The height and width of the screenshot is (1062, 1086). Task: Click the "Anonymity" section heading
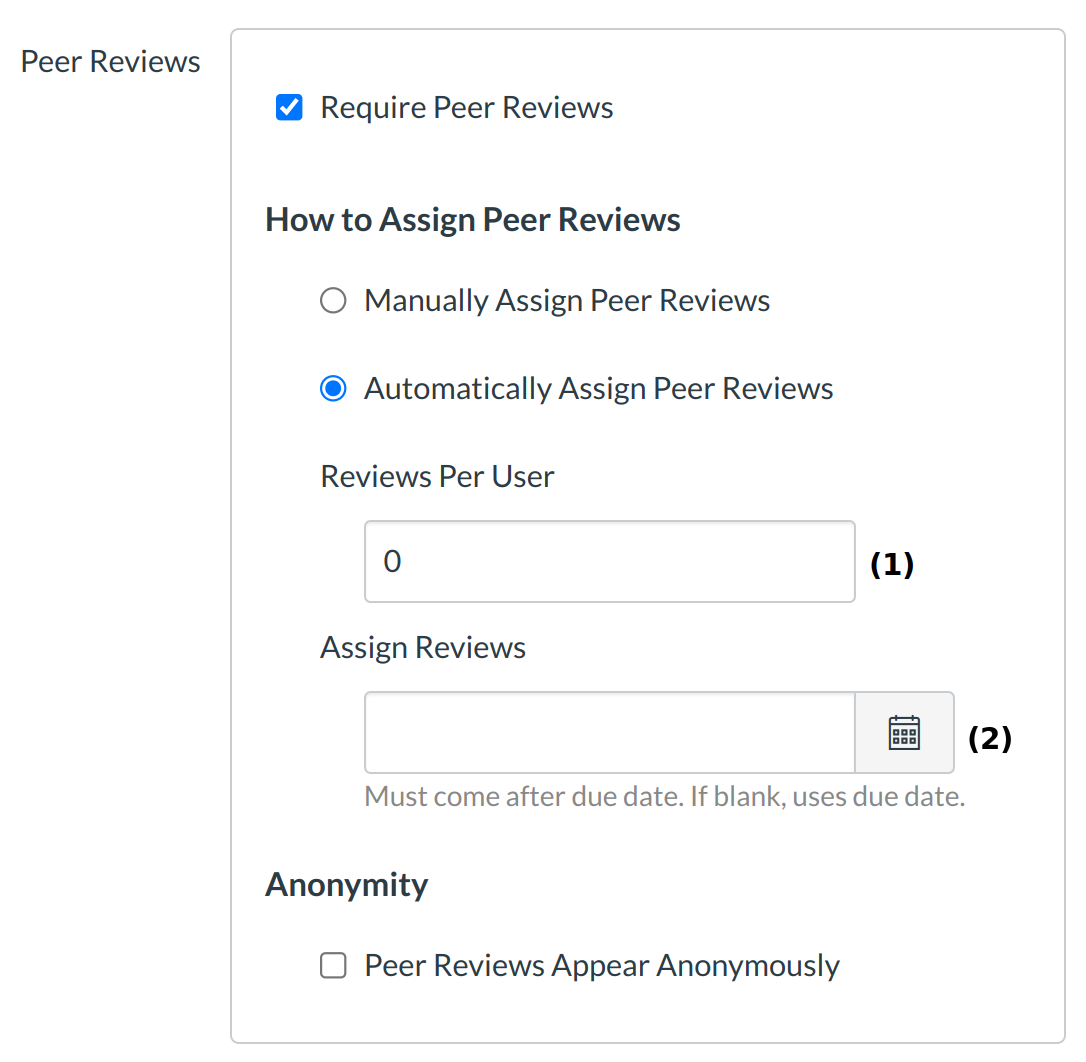(x=347, y=885)
